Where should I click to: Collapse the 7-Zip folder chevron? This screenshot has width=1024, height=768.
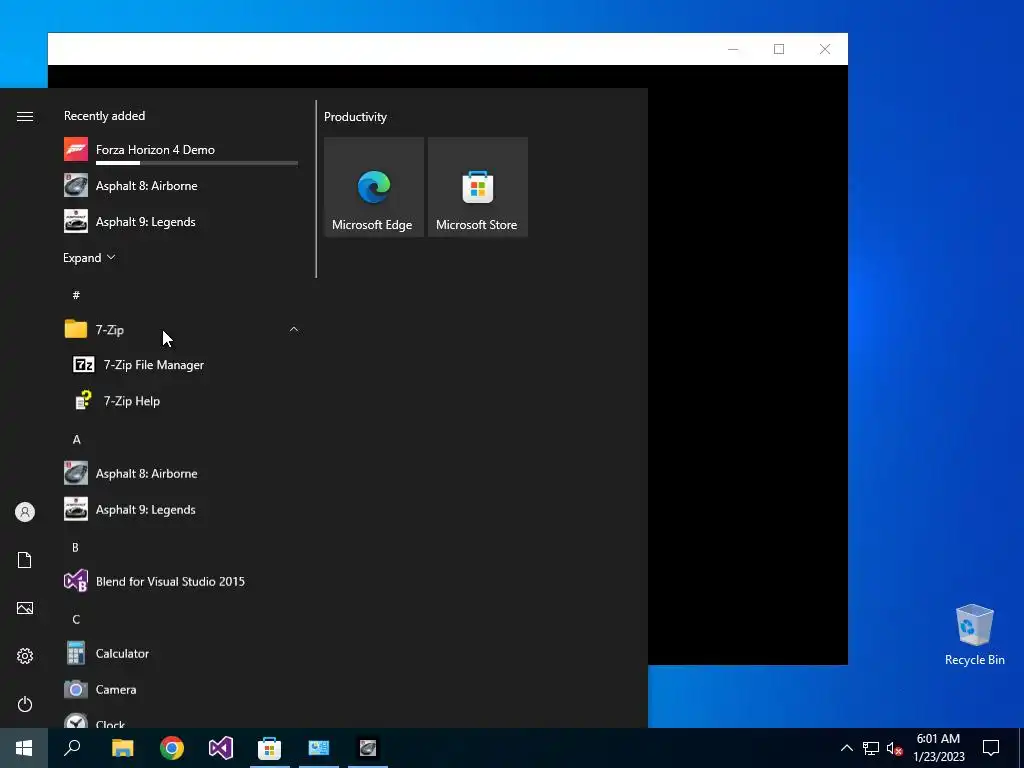pos(294,330)
